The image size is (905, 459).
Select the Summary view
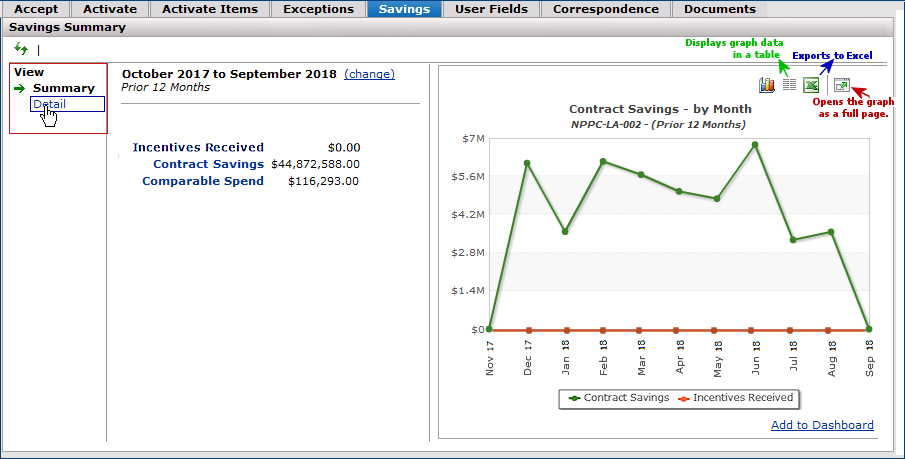point(63,88)
